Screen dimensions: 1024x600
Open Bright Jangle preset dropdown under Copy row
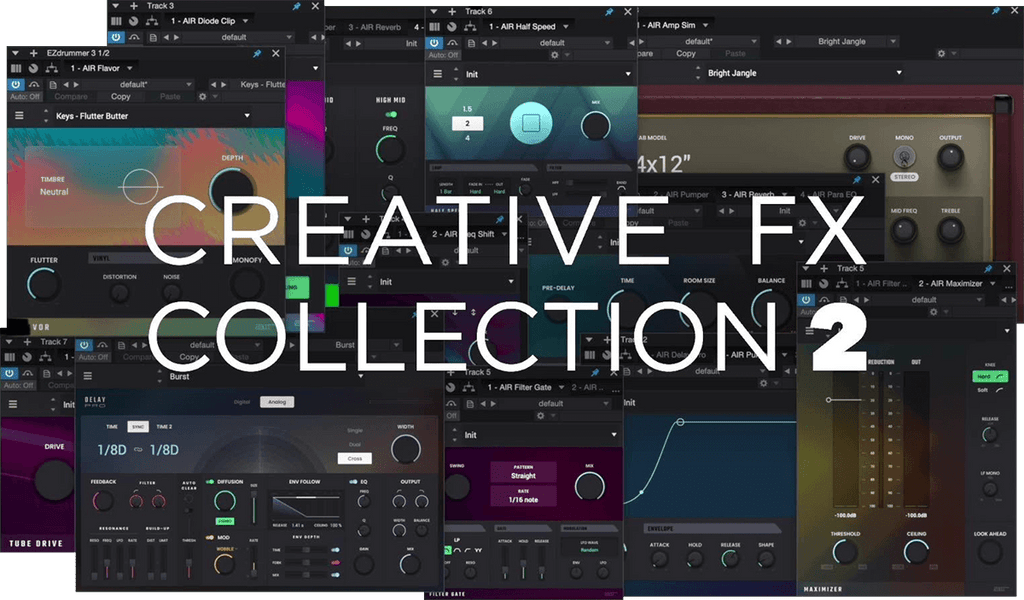click(x=899, y=72)
